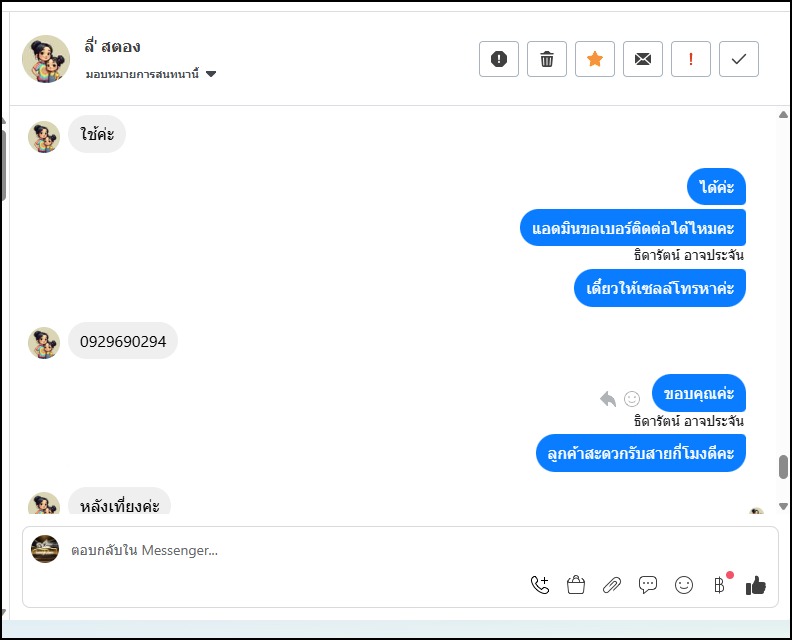This screenshot has width=792, height=640.
Task: React to ขอบคุณค่ะ message with smiley icon
Action: [632, 399]
